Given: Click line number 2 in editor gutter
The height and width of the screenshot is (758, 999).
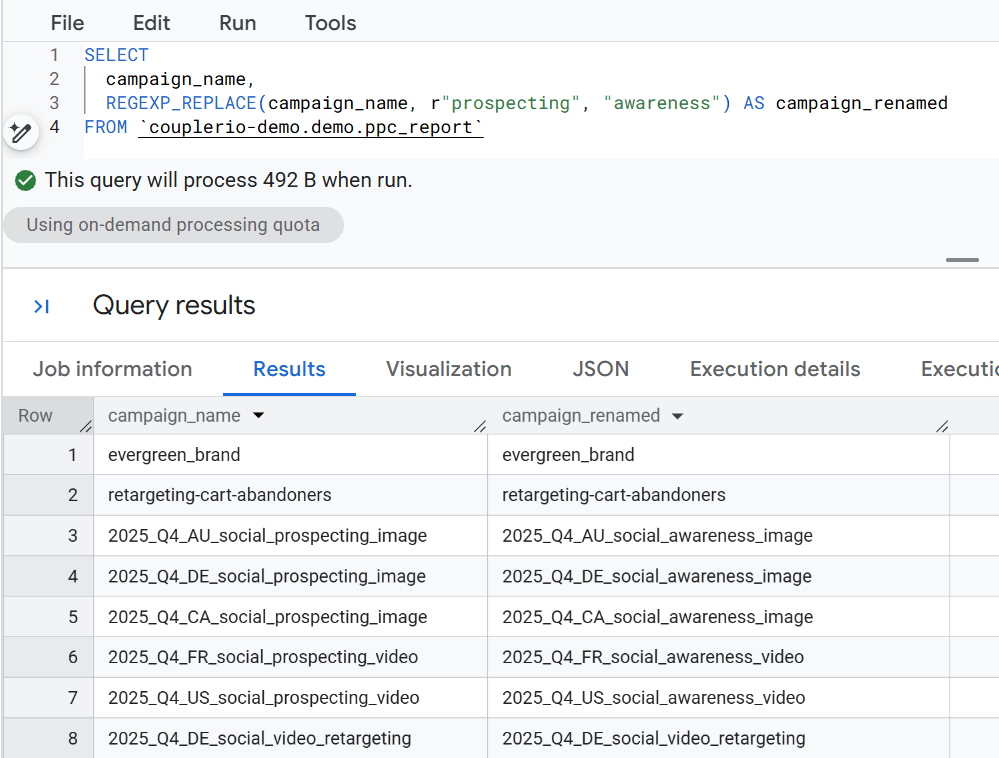Looking at the screenshot, I should [x=54, y=79].
